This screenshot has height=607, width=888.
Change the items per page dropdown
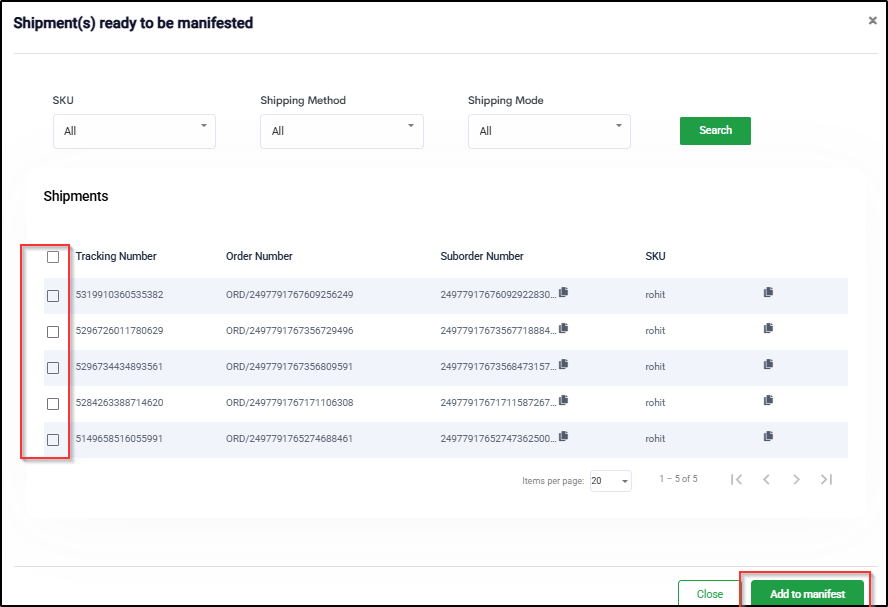tap(610, 481)
